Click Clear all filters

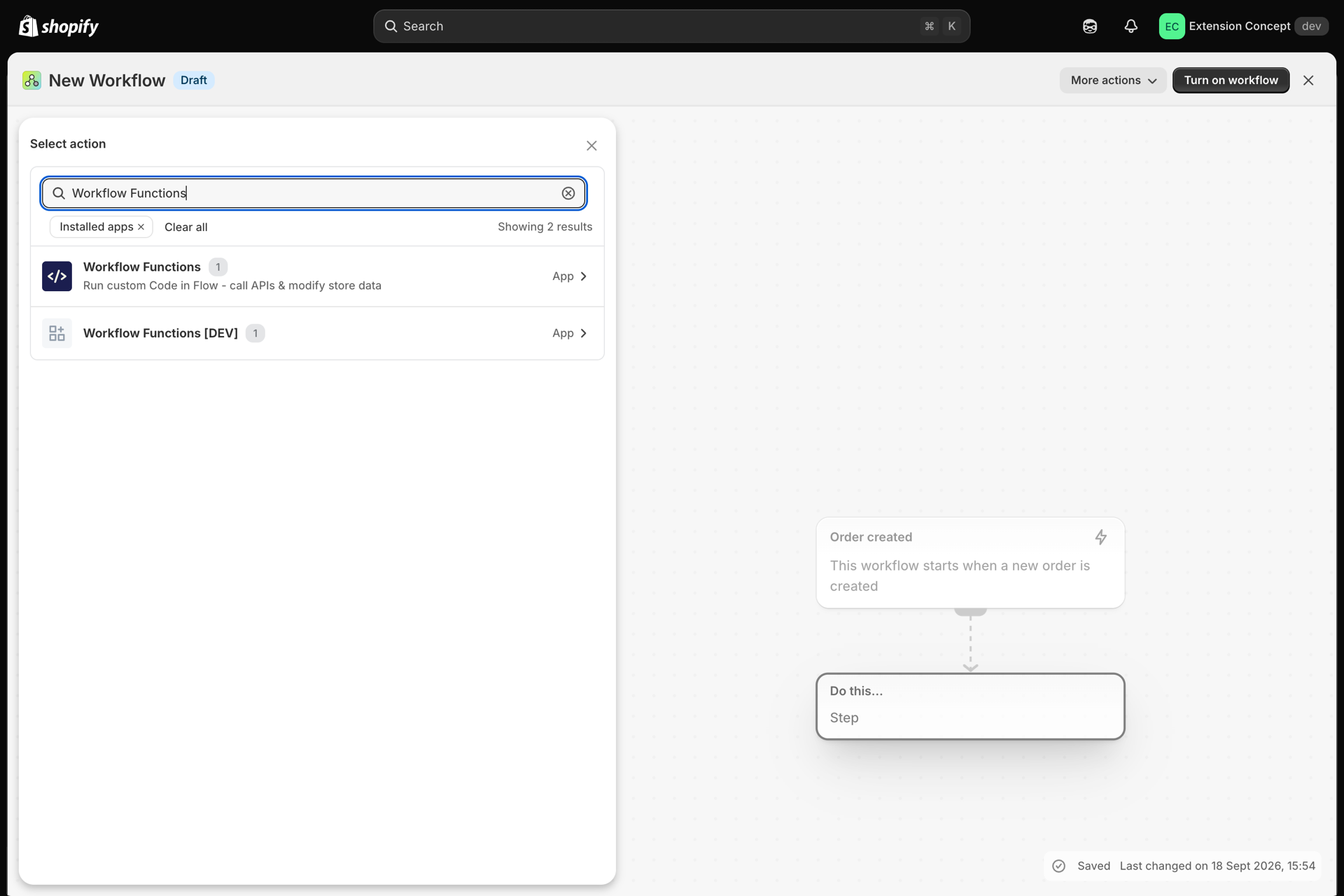(x=185, y=227)
